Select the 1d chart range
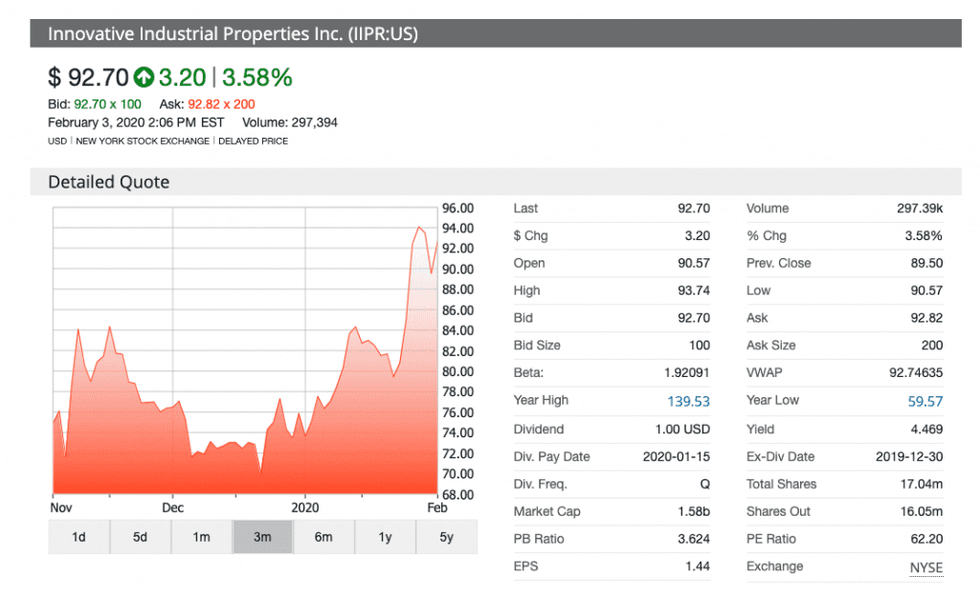 pyautogui.click(x=78, y=537)
